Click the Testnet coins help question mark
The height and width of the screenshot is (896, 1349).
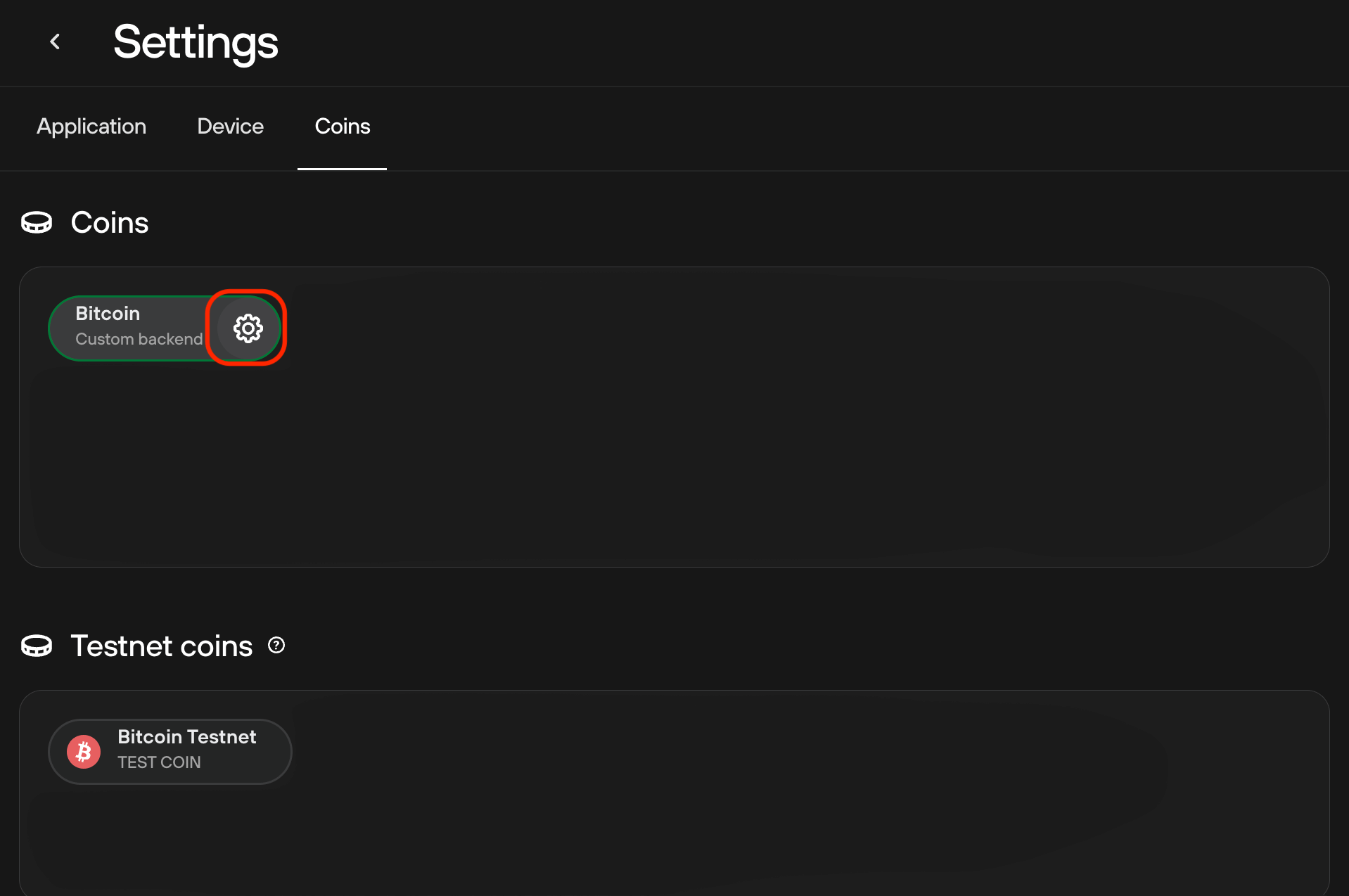click(x=276, y=646)
